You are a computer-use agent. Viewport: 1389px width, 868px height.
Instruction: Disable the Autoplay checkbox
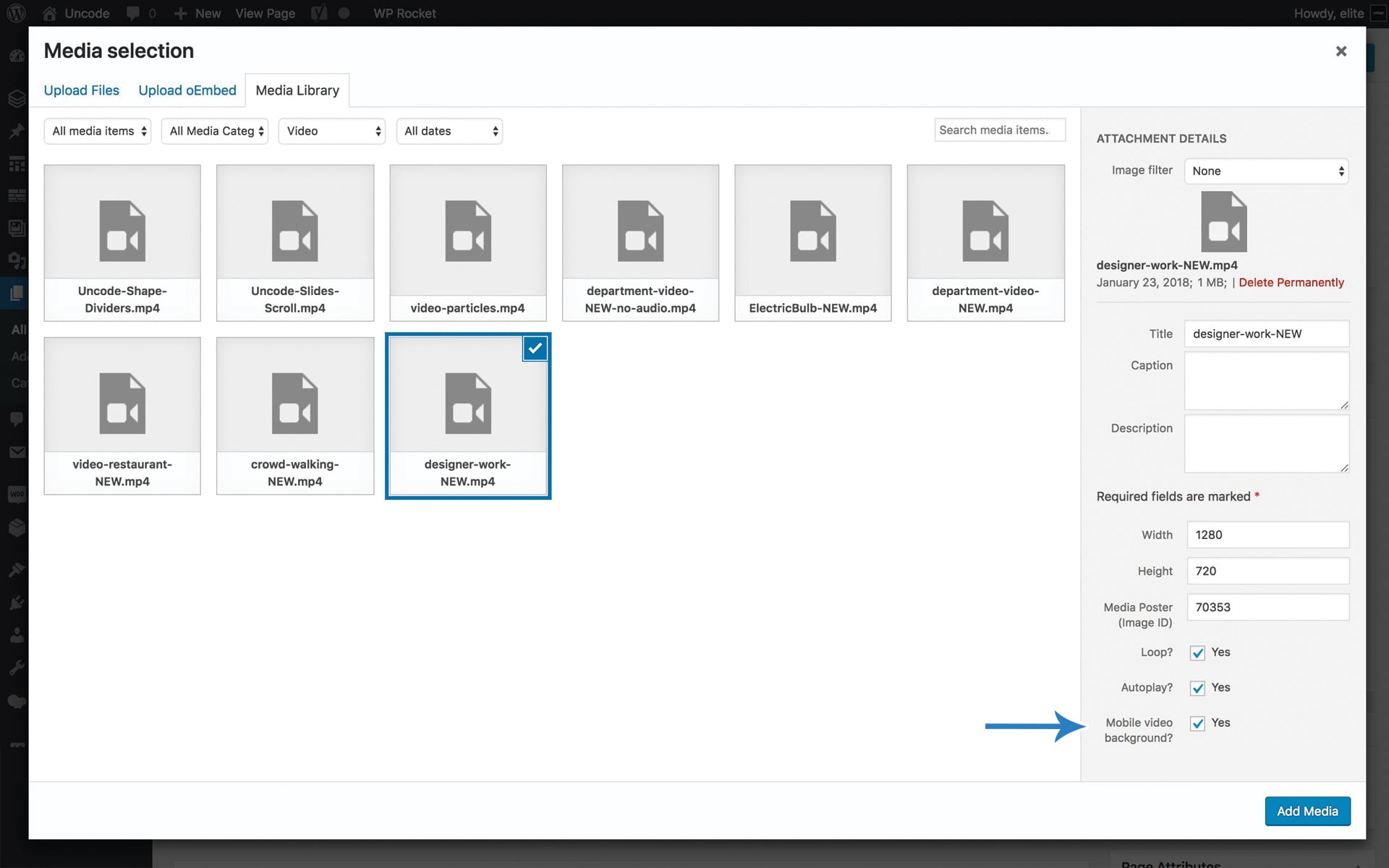[1197, 688]
